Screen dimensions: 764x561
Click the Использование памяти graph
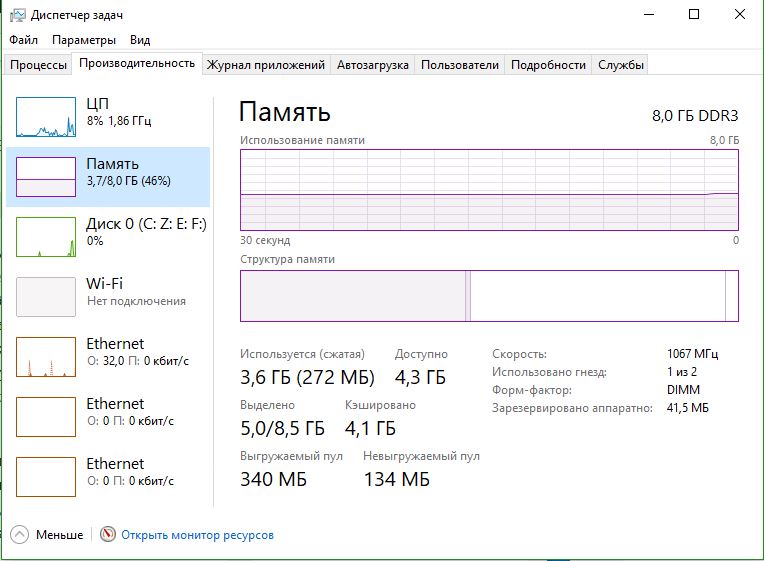coord(489,190)
